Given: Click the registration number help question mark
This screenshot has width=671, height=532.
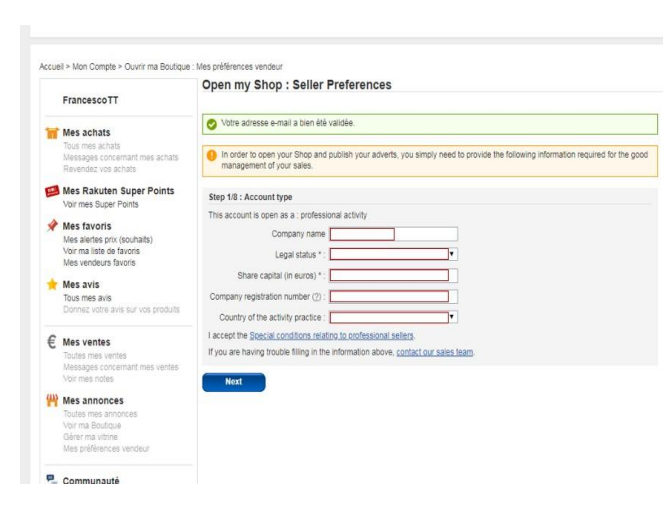Looking at the screenshot, I should click(317, 296).
